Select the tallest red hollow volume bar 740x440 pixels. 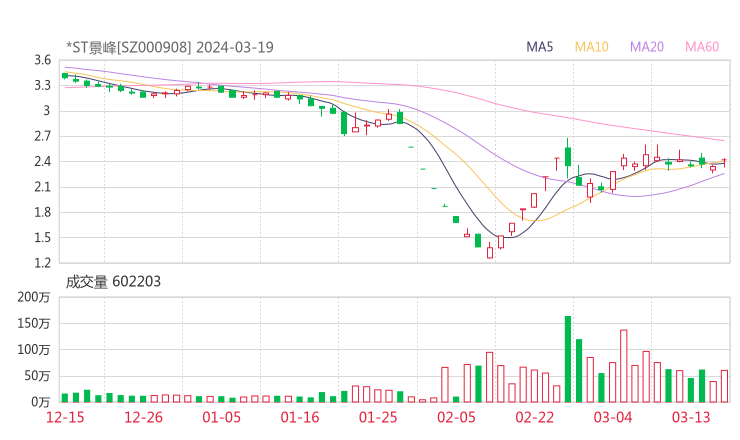tap(623, 366)
